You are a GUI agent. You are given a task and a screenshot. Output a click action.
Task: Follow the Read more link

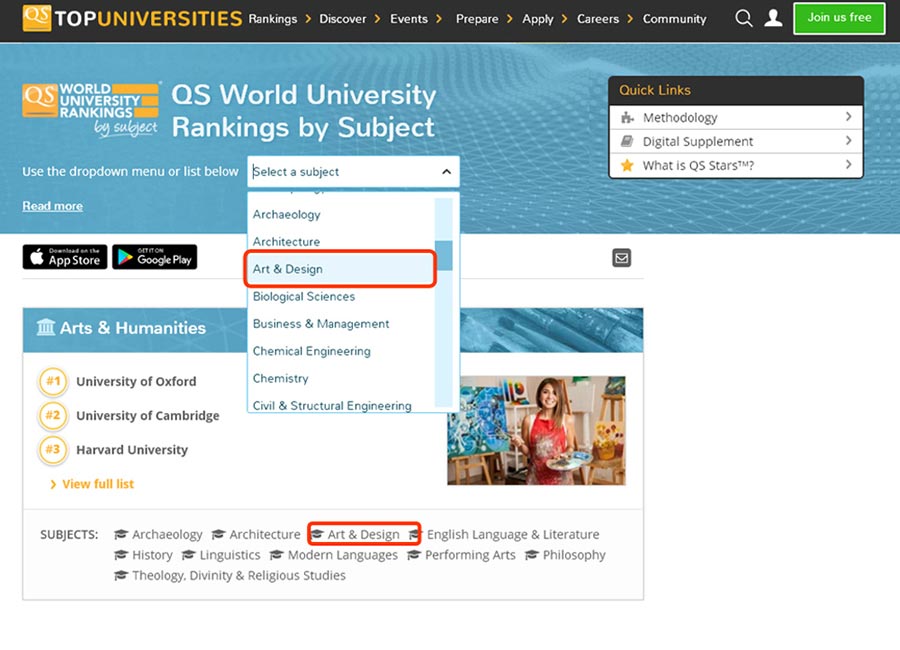52,206
